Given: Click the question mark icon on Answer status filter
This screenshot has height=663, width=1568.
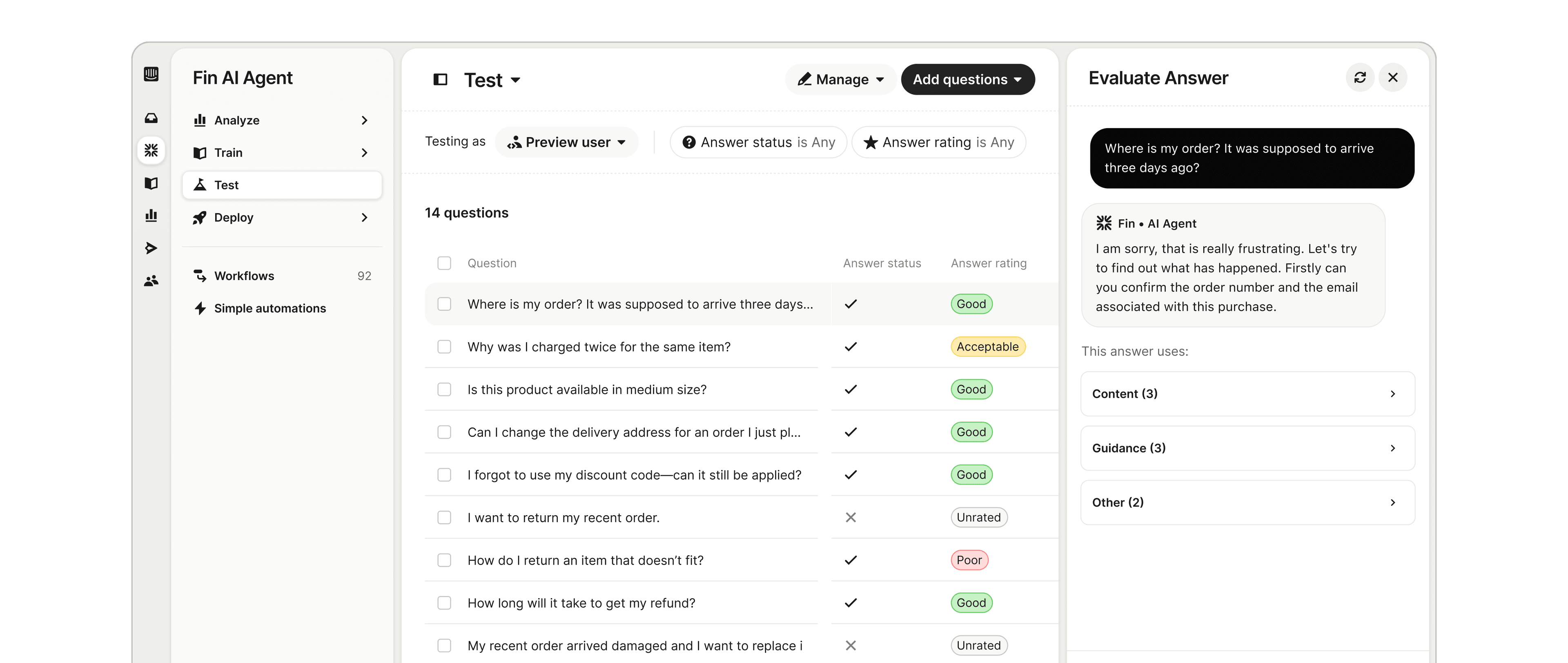Looking at the screenshot, I should pyautogui.click(x=689, y=142).
